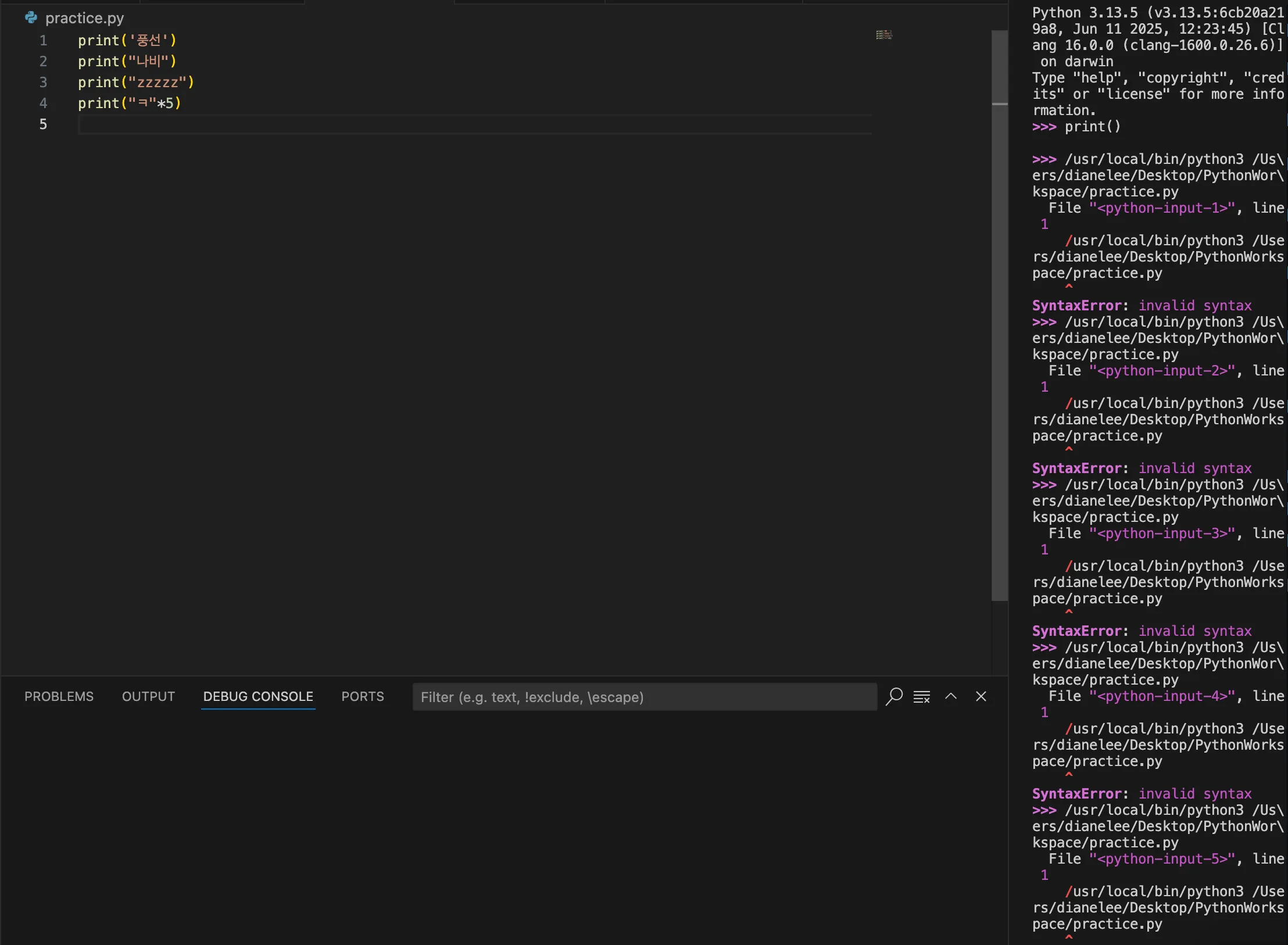
Task: Click the code line print("ㅋ"*5)
Action: tap(130, 103)
